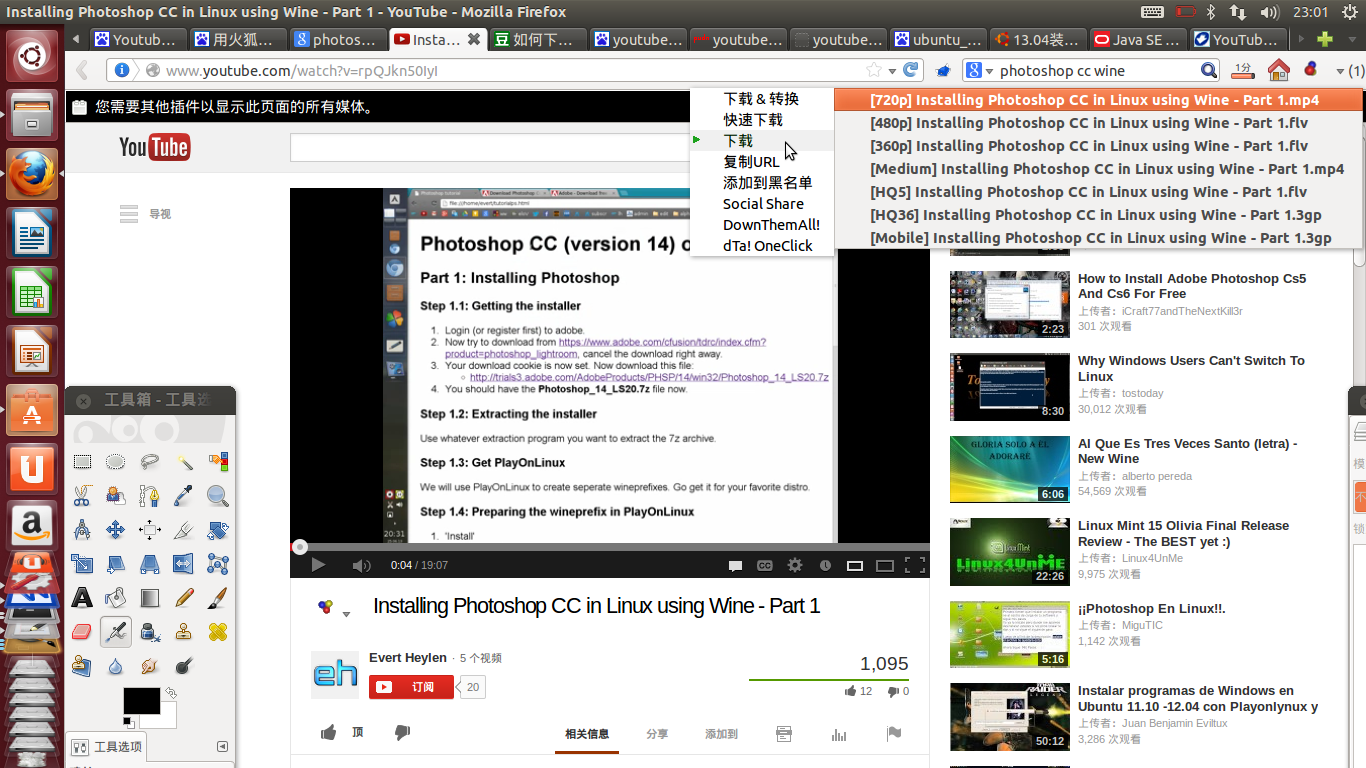Click 复制URL in the context menu
The height and width of the screenshot is (768, 1366).
coord(761,162)
